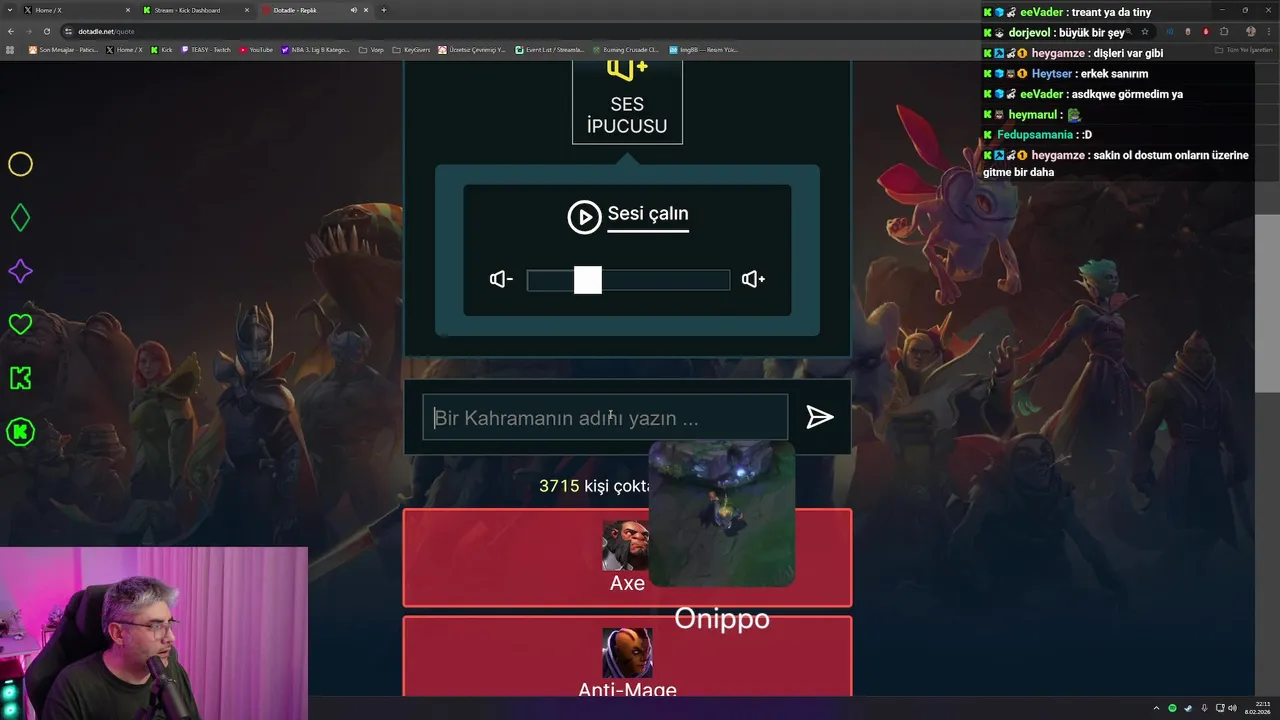
Task: Open the TEASY - Twitch bookmark
Action: 206,49
